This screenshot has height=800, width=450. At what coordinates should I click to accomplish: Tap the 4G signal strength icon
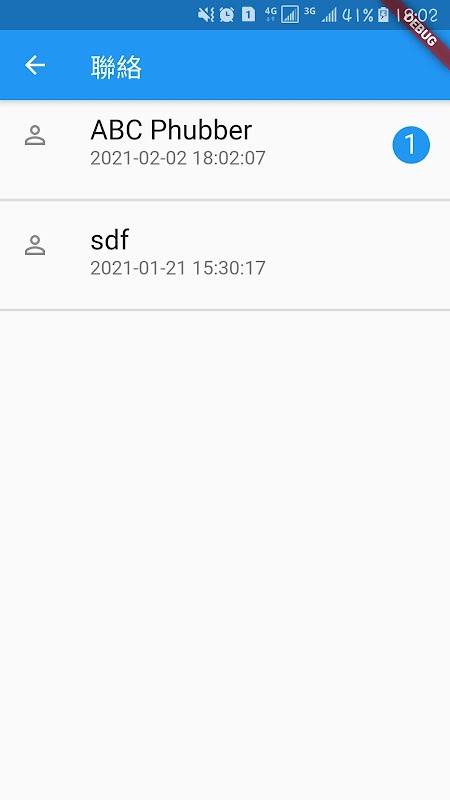pos(282,14)
